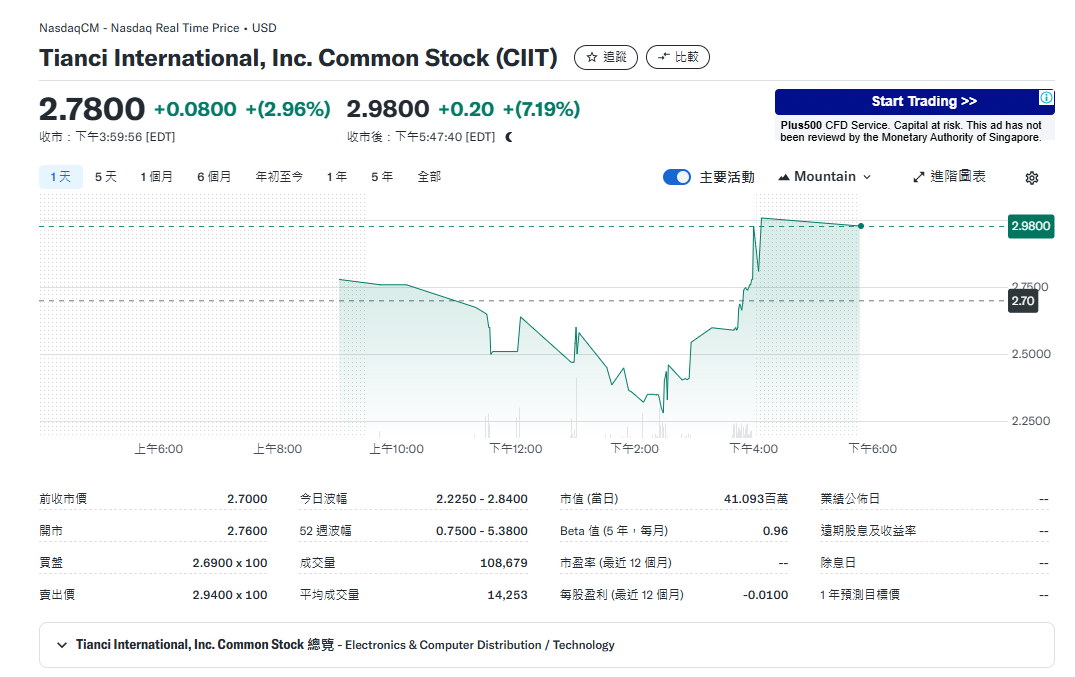
Task: Click the 除息日 label
Action: point(838,563)
